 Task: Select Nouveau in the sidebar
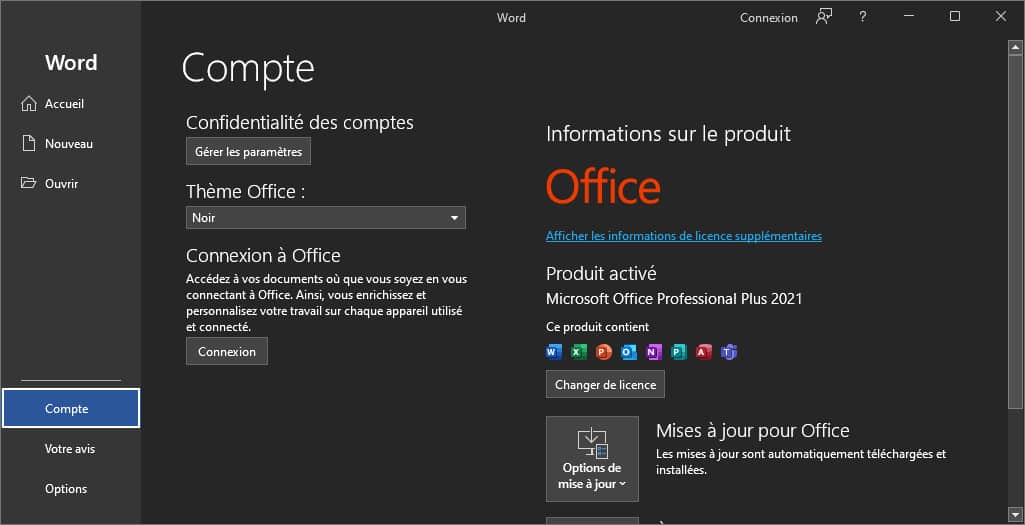coord(70,144)
